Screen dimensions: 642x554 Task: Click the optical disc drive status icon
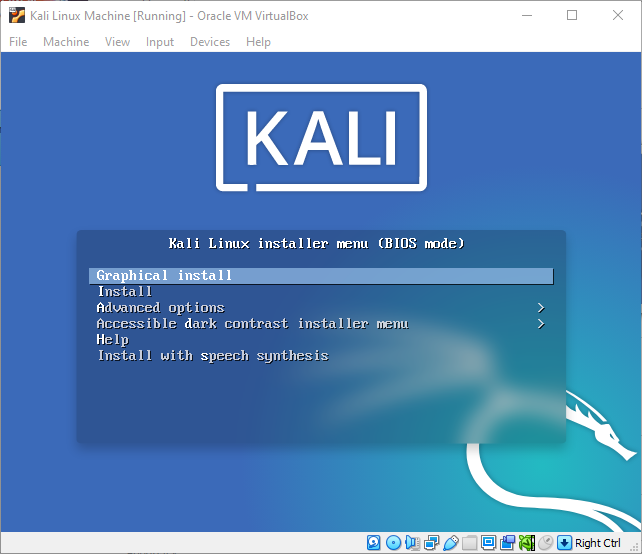pyautogui.click(x=393, y=543)
